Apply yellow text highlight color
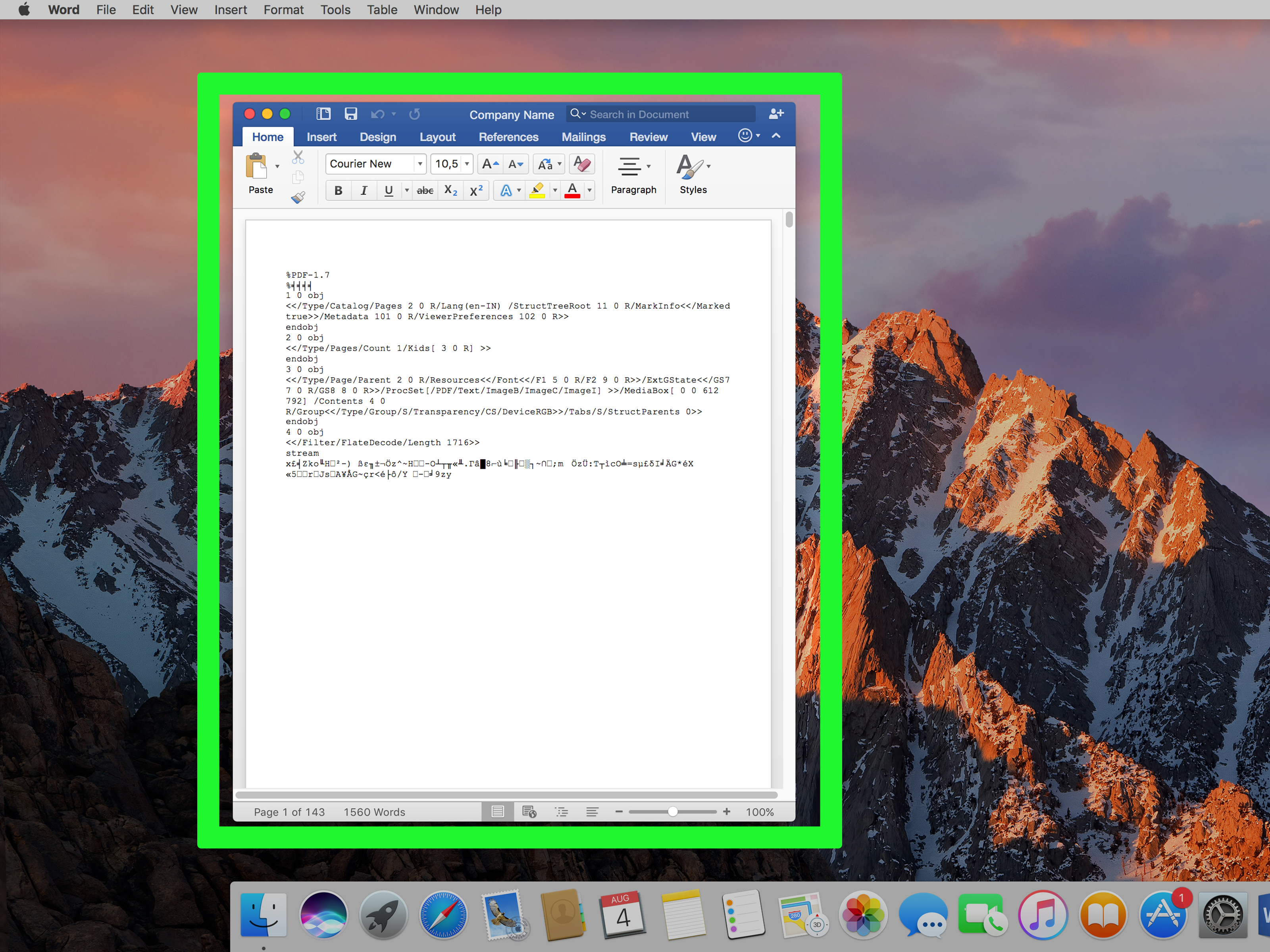The height and width of the screenshot is (952, 1270). 537,190
